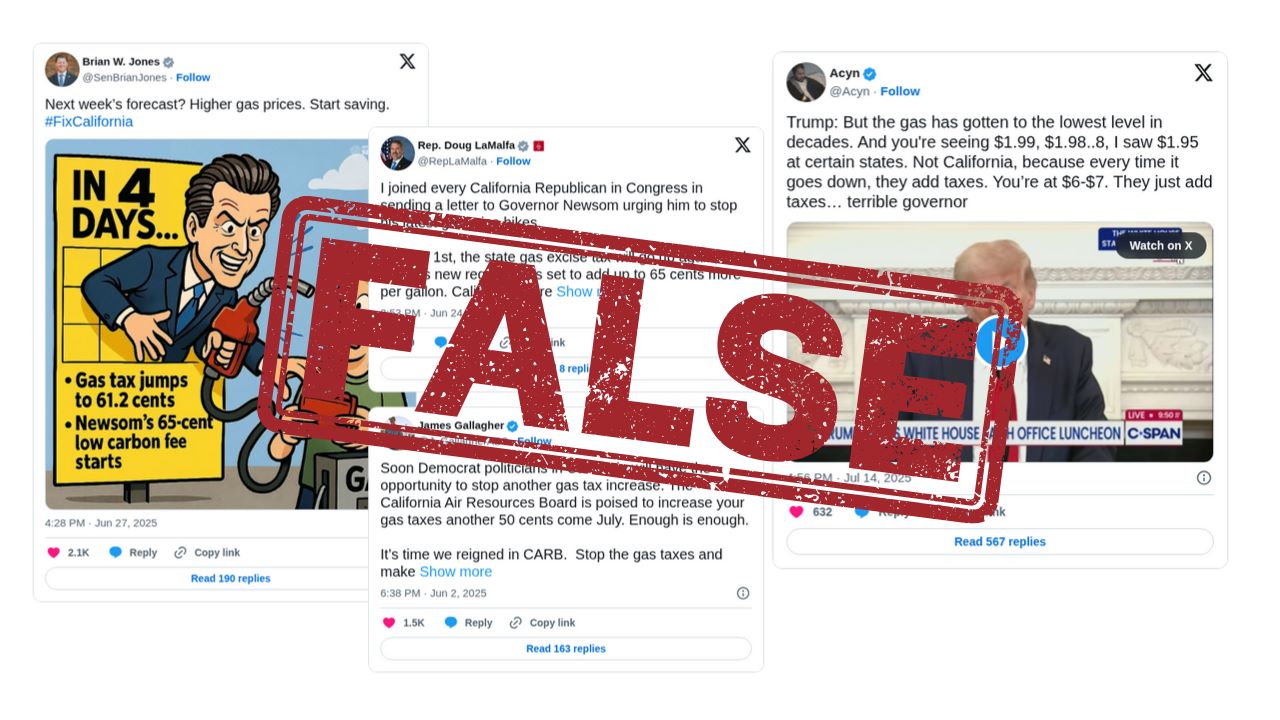Open info icon on Acyn tweet

coord(1204,478)
